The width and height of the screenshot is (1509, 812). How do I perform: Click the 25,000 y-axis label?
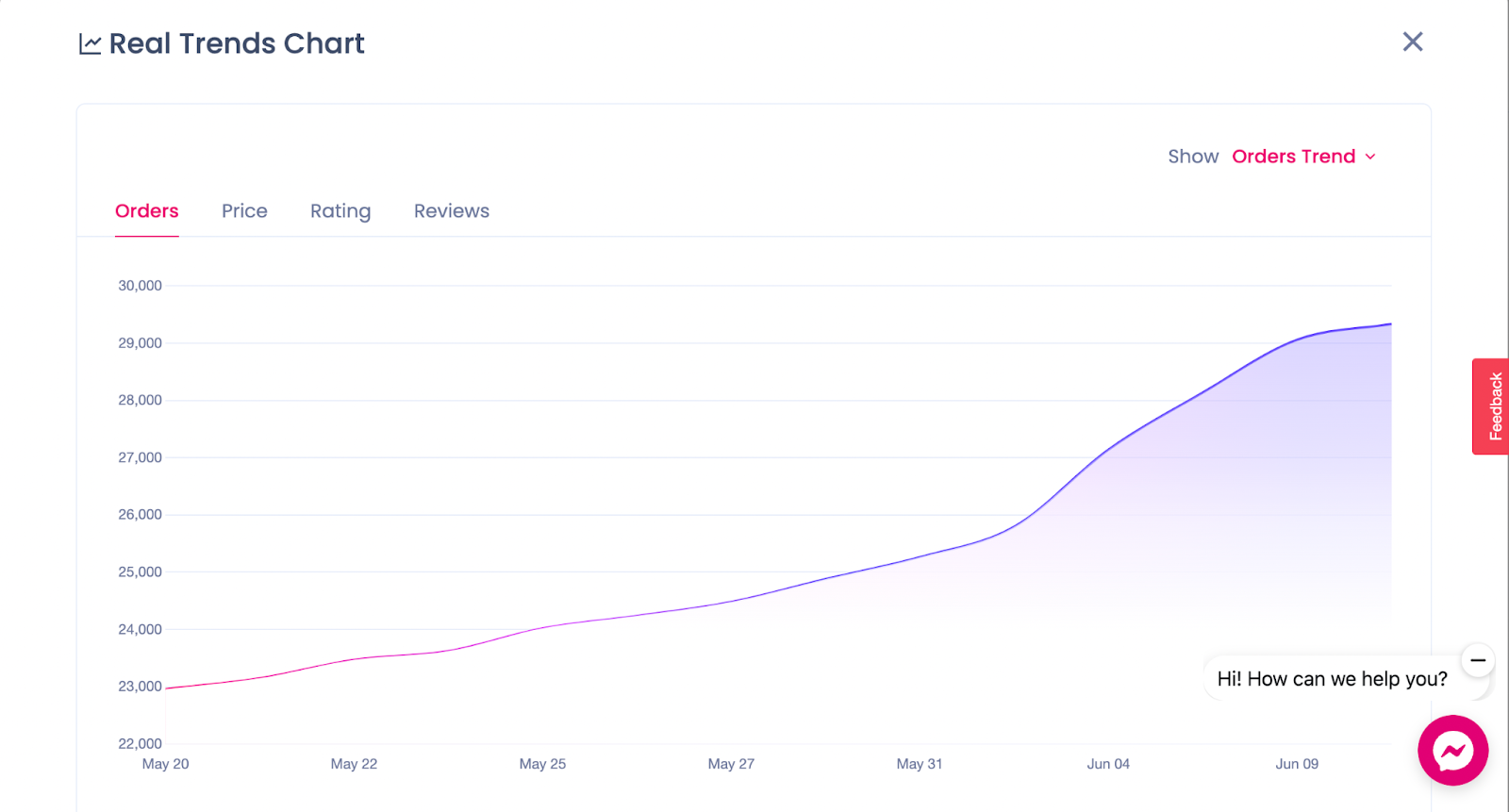tap(140, 572)
